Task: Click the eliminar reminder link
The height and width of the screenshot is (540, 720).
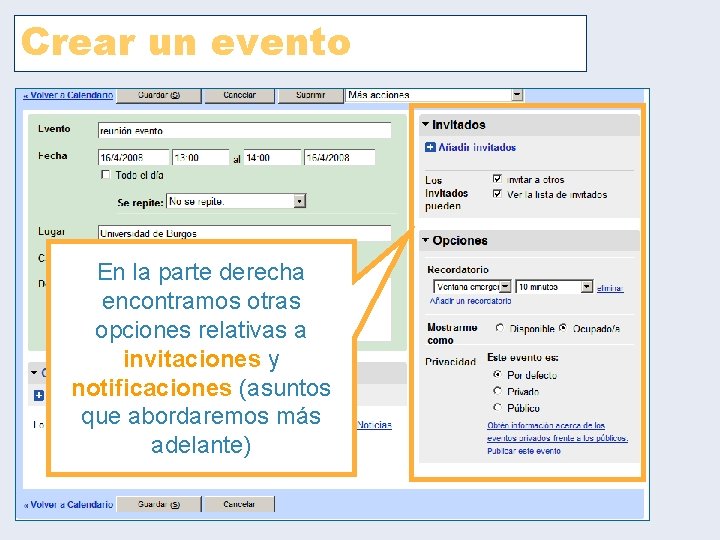Action: [610, 288]
